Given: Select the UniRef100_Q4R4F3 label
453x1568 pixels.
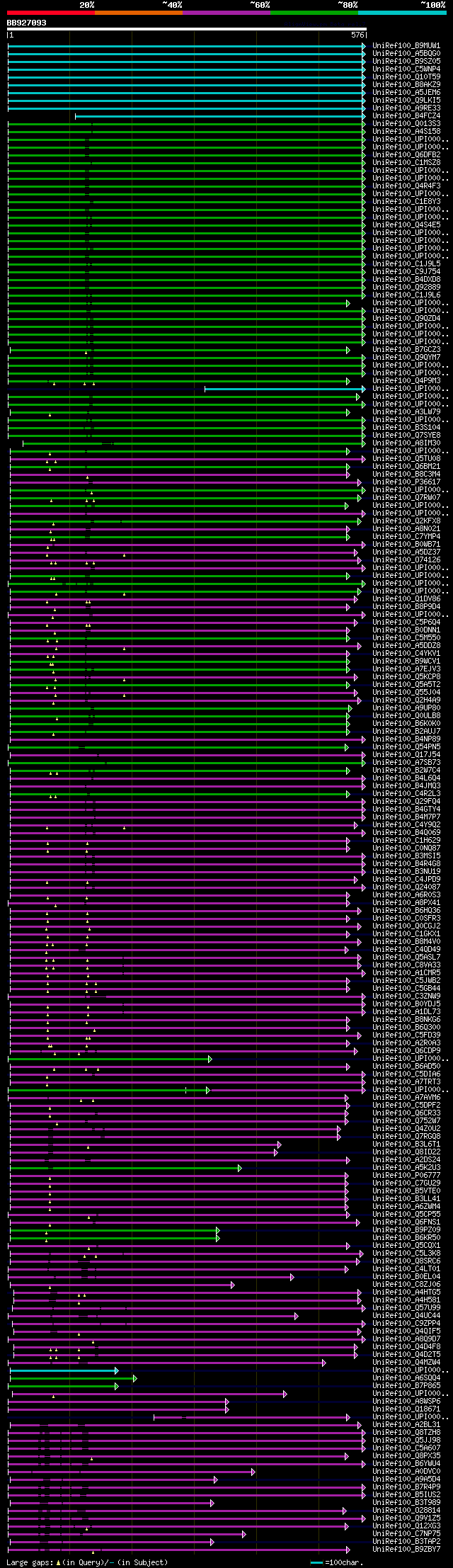Looking at the screenshot, I should click(x=406, y=186).
